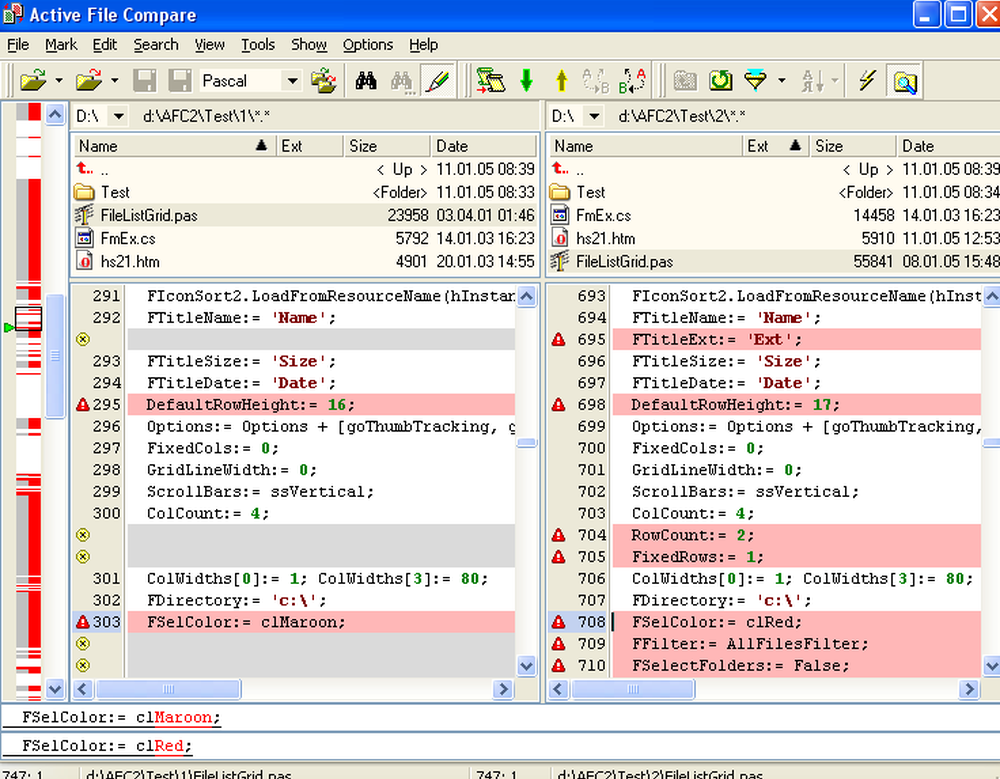The image size is (1000, 779).
Task: Click the binoculars Find icon
Action: 366,81
